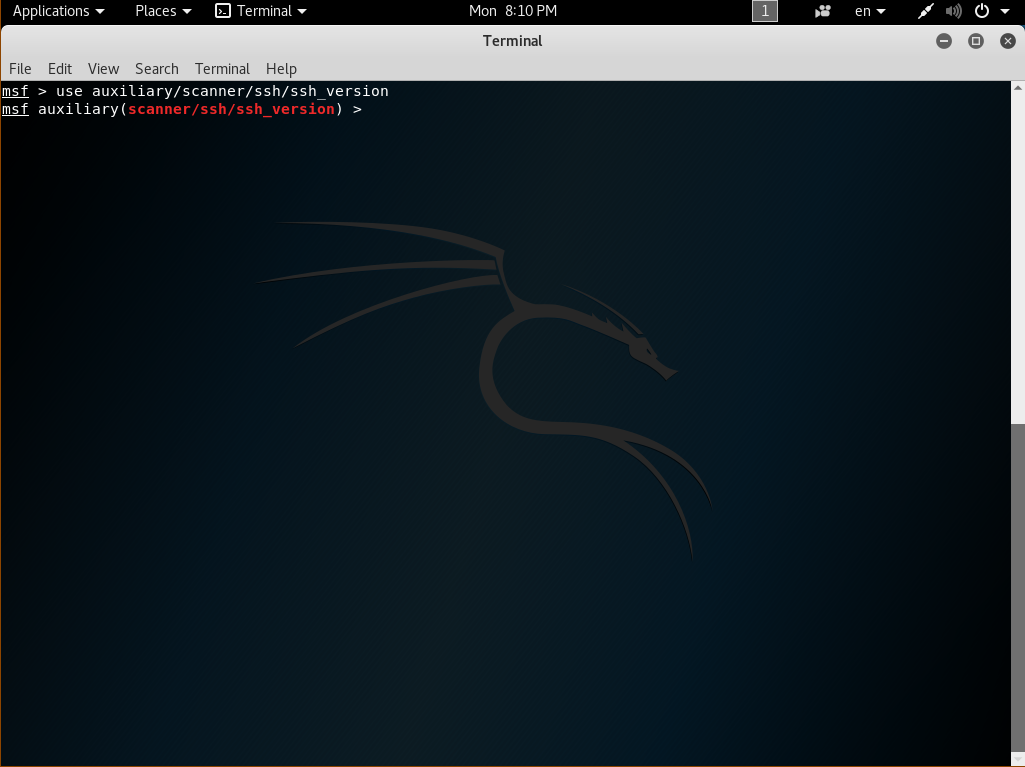Click the wired network connection icon
Screen dimensions: 1025x767
point(925,11)
